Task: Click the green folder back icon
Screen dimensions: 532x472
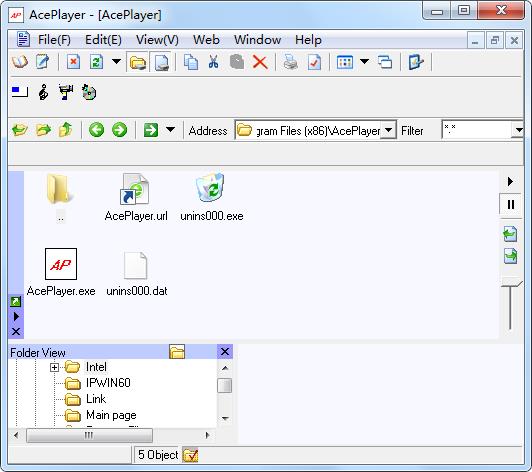Action: (19, 130)
